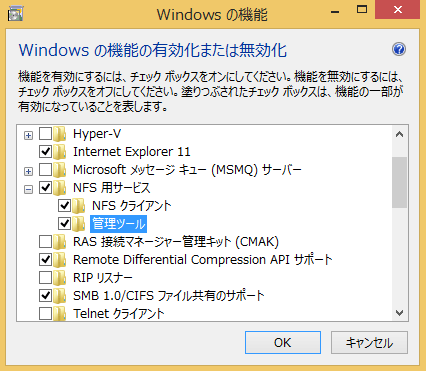426x371 pixels.
Task: Select the RIP リスナー label
Action: (103, 278)
